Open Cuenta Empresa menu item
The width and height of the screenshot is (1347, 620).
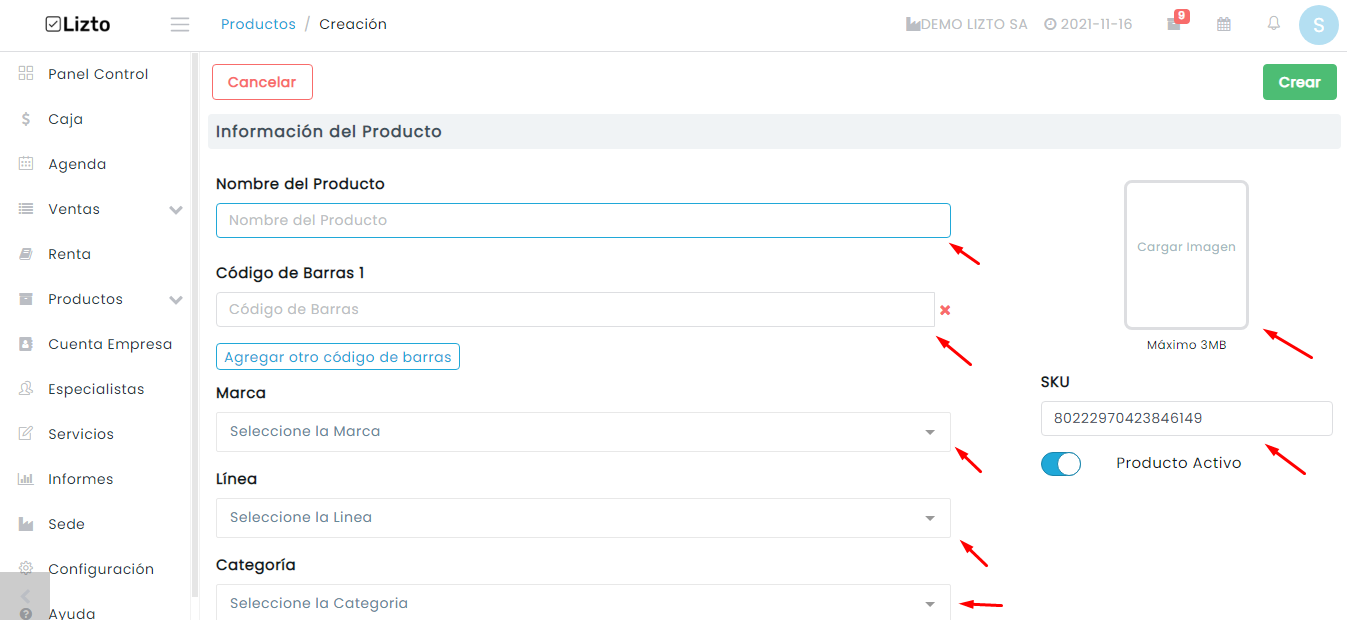110,344
